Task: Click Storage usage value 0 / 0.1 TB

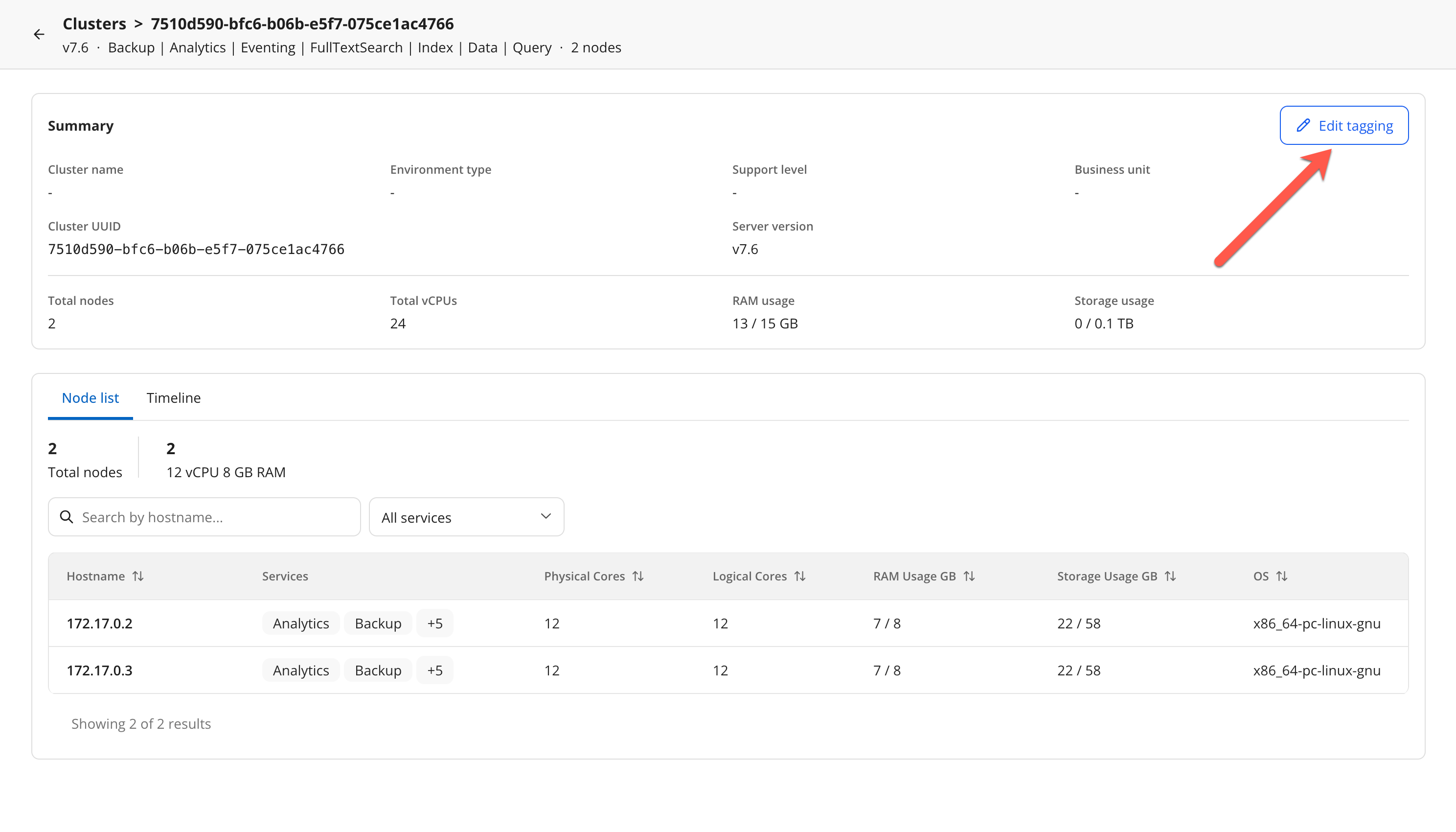Action: click(1104, 324)
